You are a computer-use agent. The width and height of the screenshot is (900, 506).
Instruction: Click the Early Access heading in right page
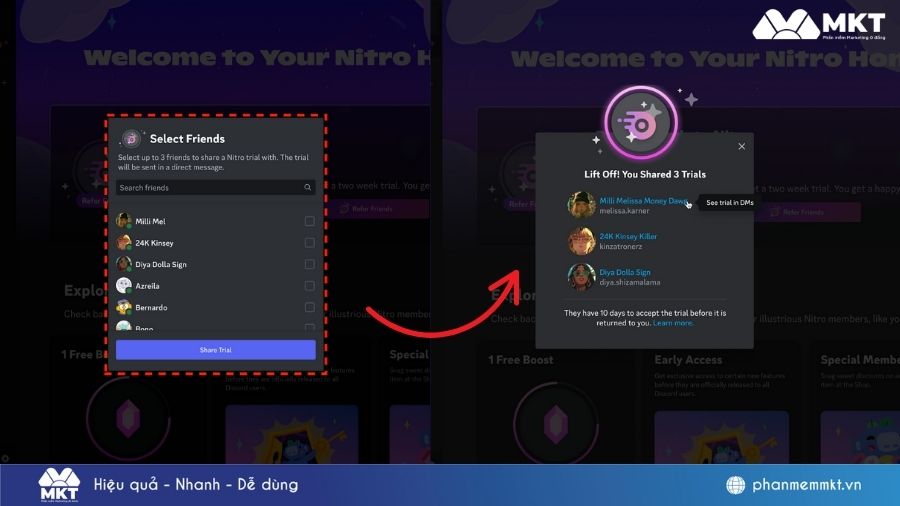pyautogui.click(x=688, y=360)
